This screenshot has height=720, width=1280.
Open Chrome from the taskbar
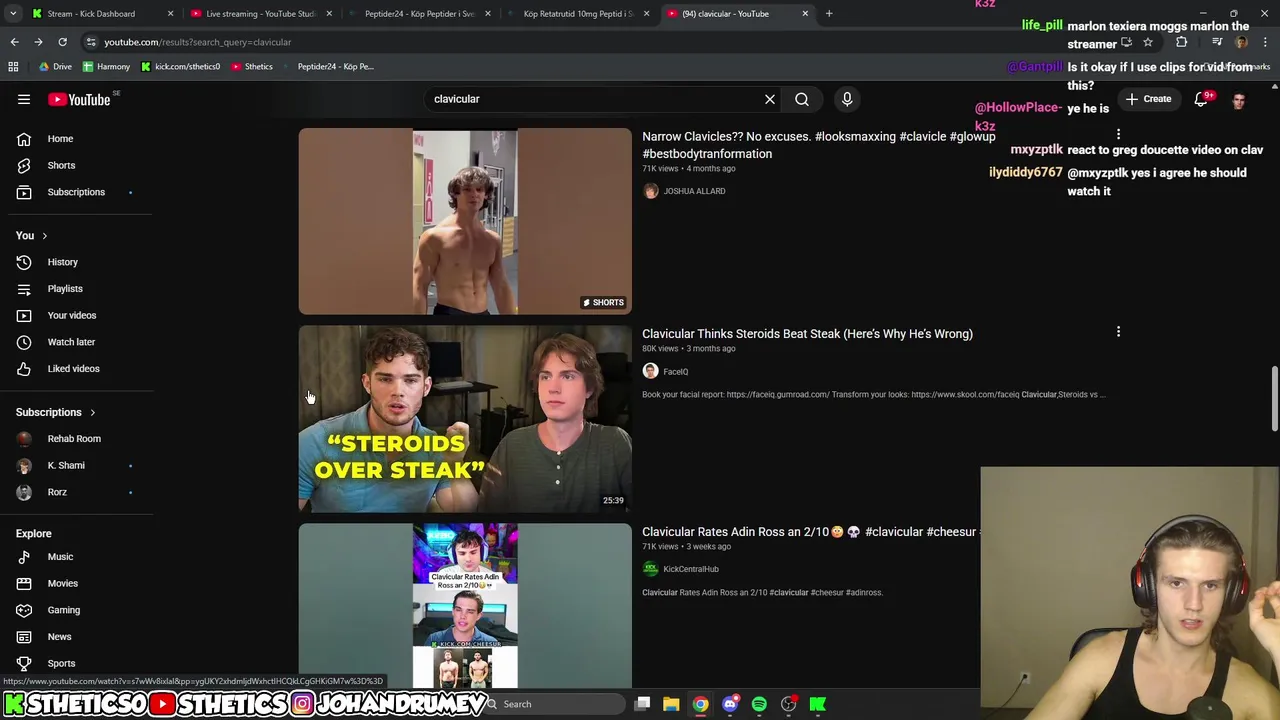tap(700, 704)
